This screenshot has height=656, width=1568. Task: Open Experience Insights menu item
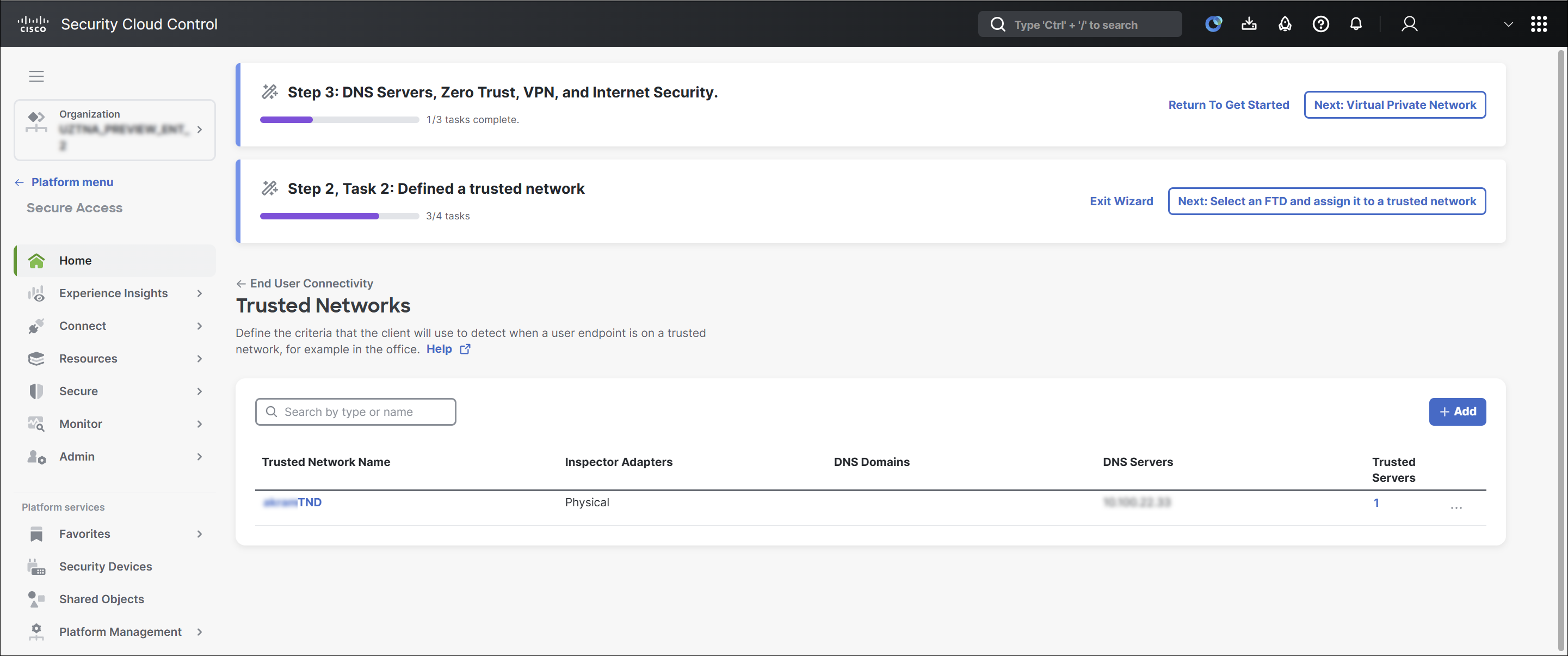[115, 293]
